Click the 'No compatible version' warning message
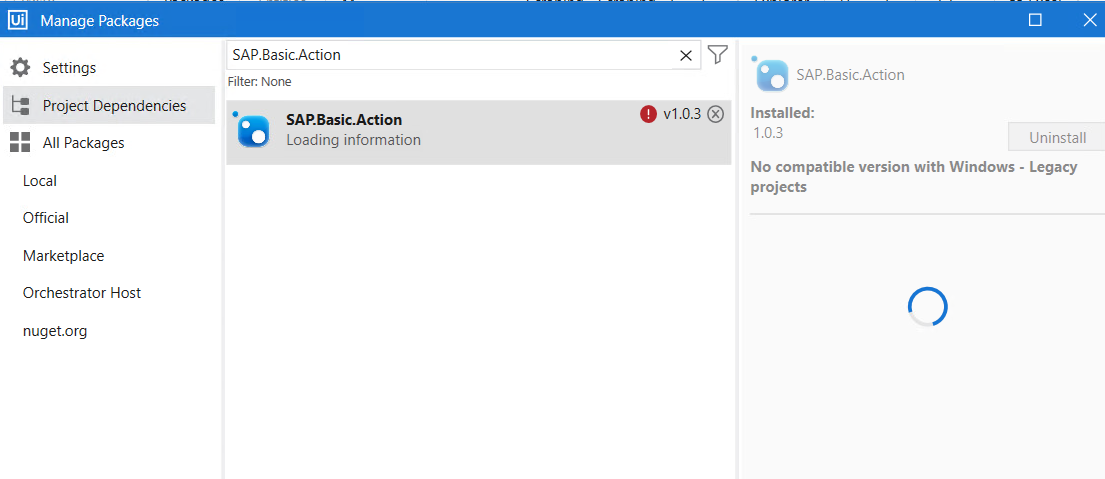This screenshot has height=479, width=1105. [x=913, y=177]
